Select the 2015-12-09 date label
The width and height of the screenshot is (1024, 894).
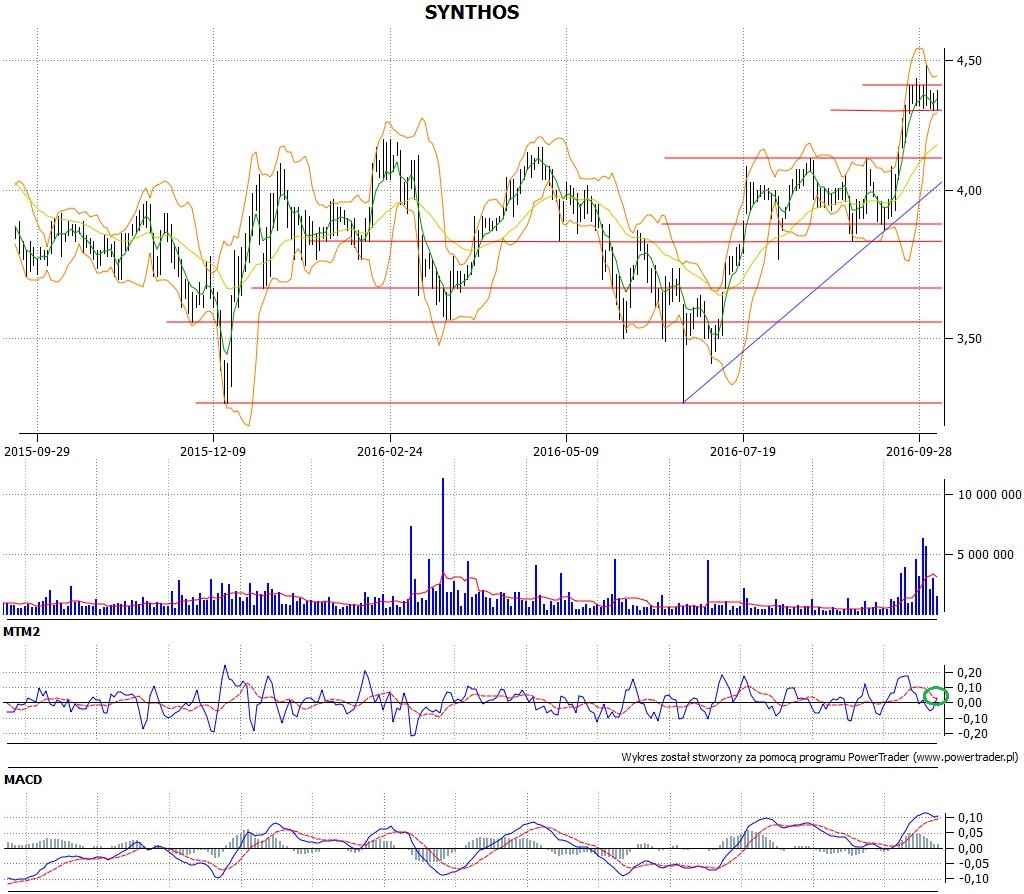[x=213, y=451]
